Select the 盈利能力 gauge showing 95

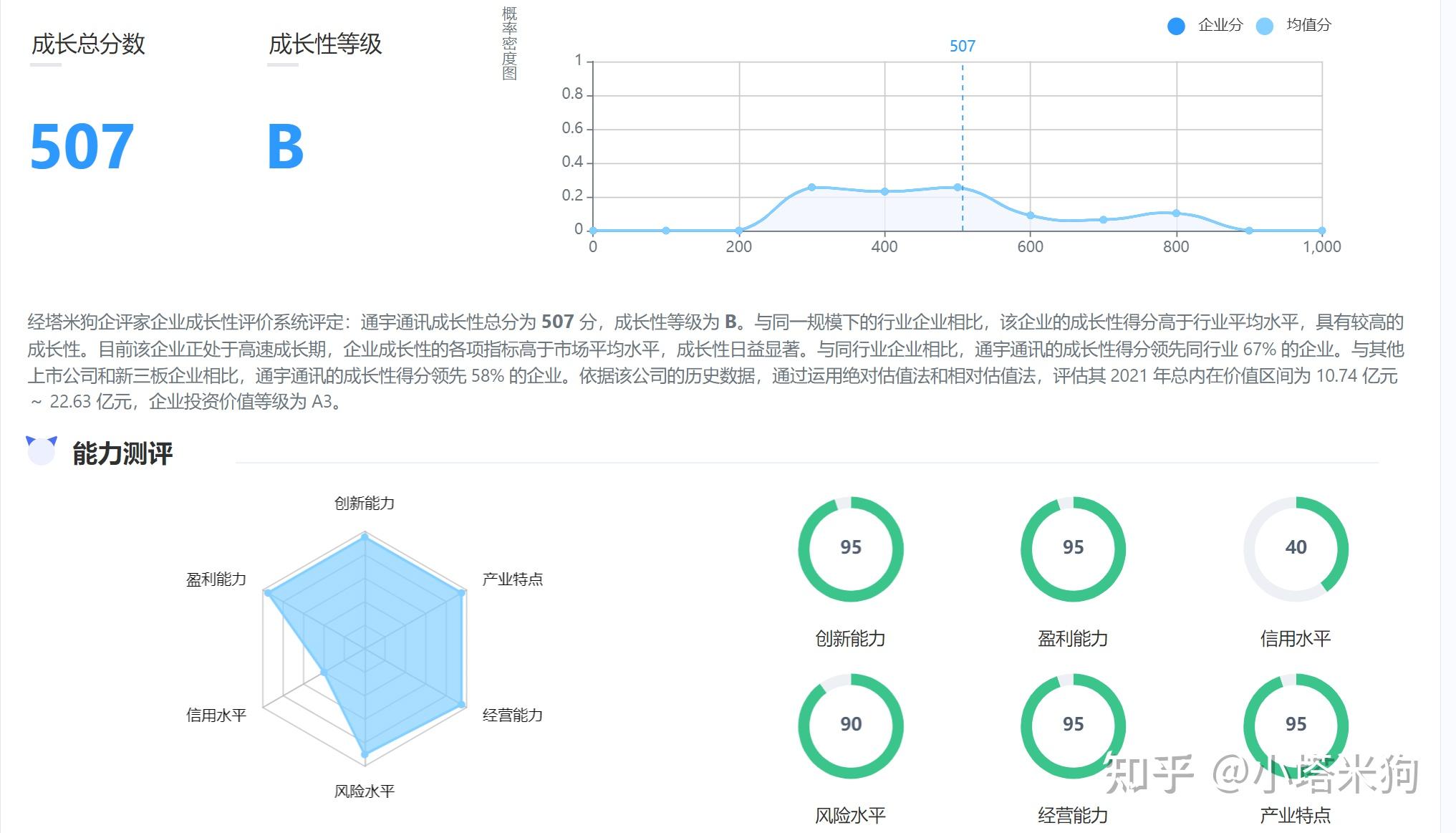1073,548
